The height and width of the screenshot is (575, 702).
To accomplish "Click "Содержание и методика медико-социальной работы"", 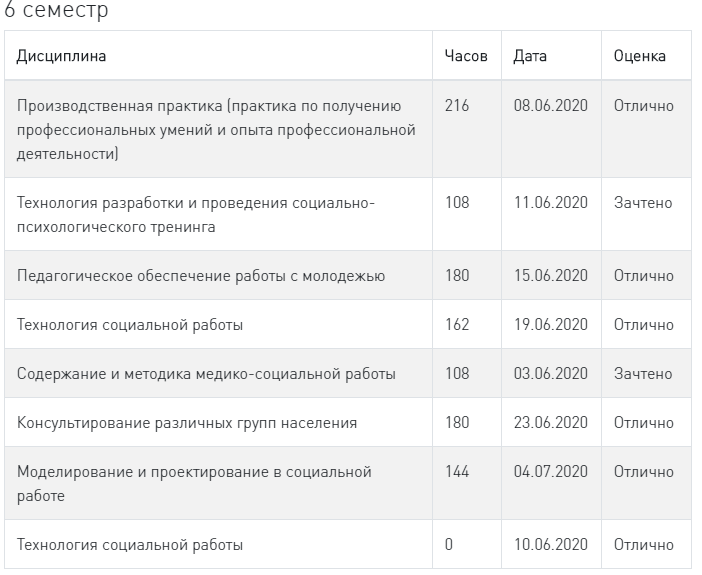I will (x=206, y=374).
